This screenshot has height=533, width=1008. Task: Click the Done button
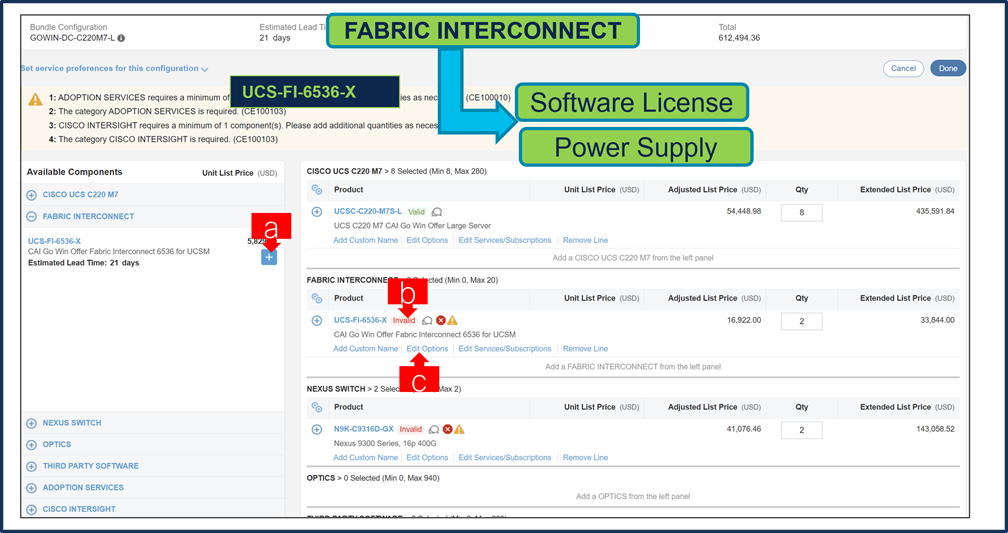tap(948, 68)
